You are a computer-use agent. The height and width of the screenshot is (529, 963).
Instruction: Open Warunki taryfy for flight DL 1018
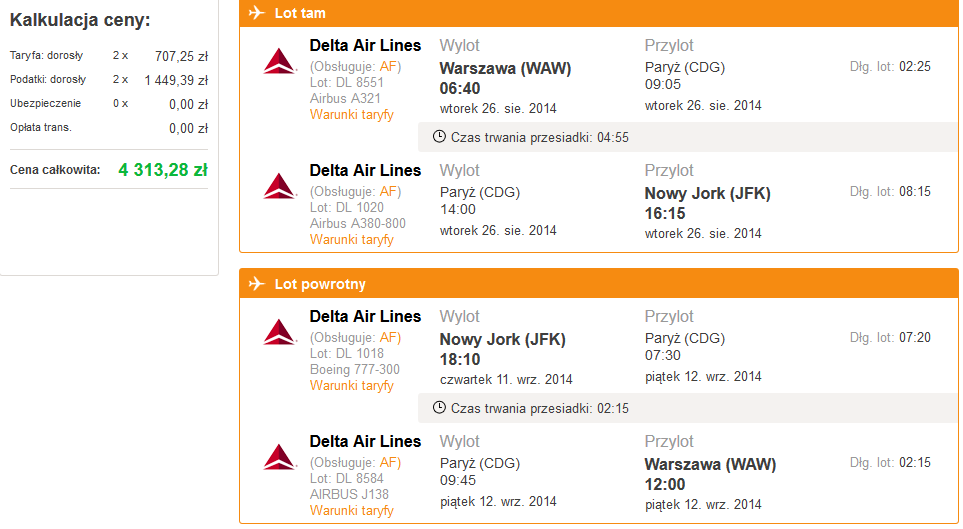pos(351,386)
